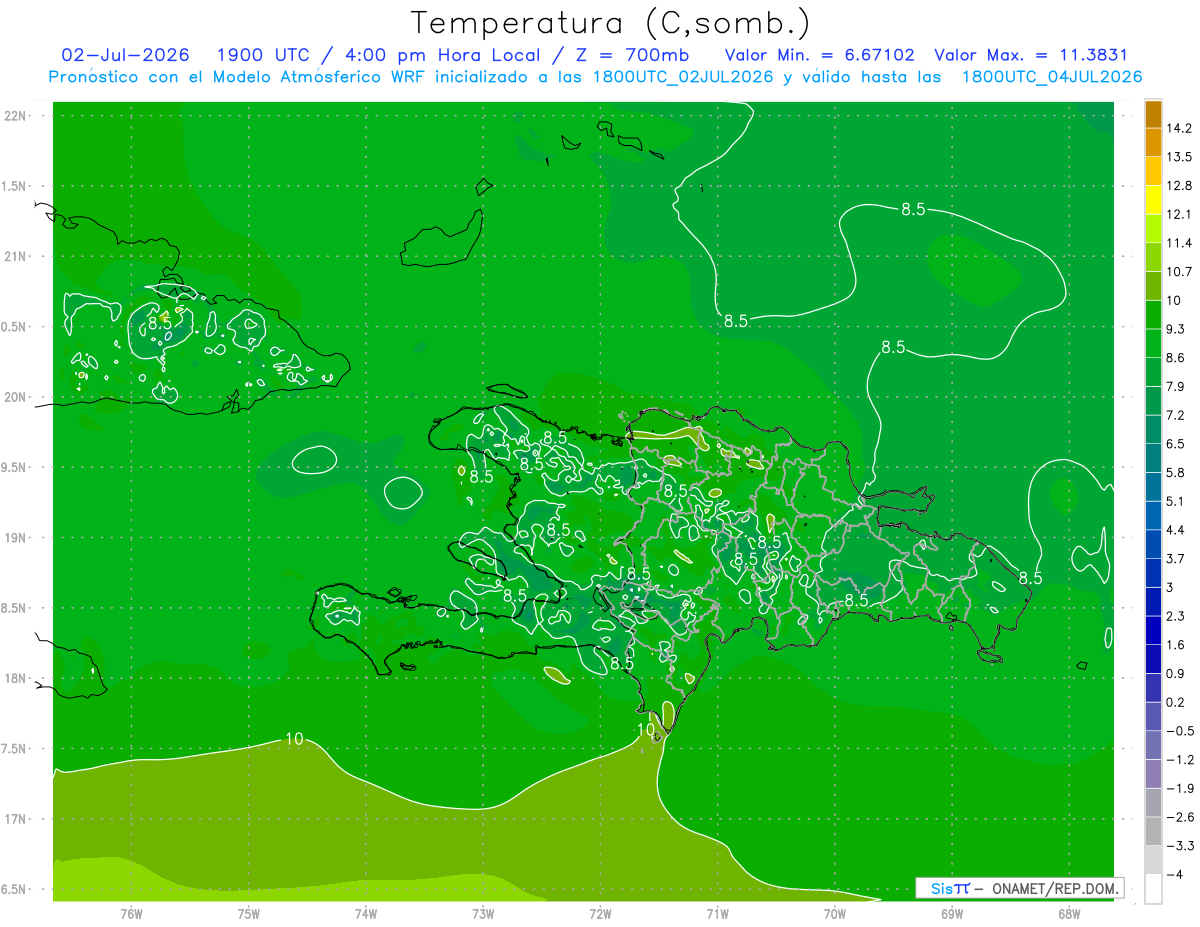The image size is (1200, 927).
Task: Click the "1.5N" latitude axis label
Action: coord(15,186)
